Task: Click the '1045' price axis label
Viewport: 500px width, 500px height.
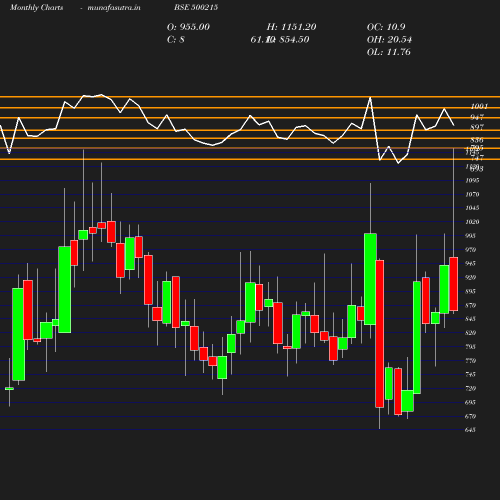Action: coord(472,208)
